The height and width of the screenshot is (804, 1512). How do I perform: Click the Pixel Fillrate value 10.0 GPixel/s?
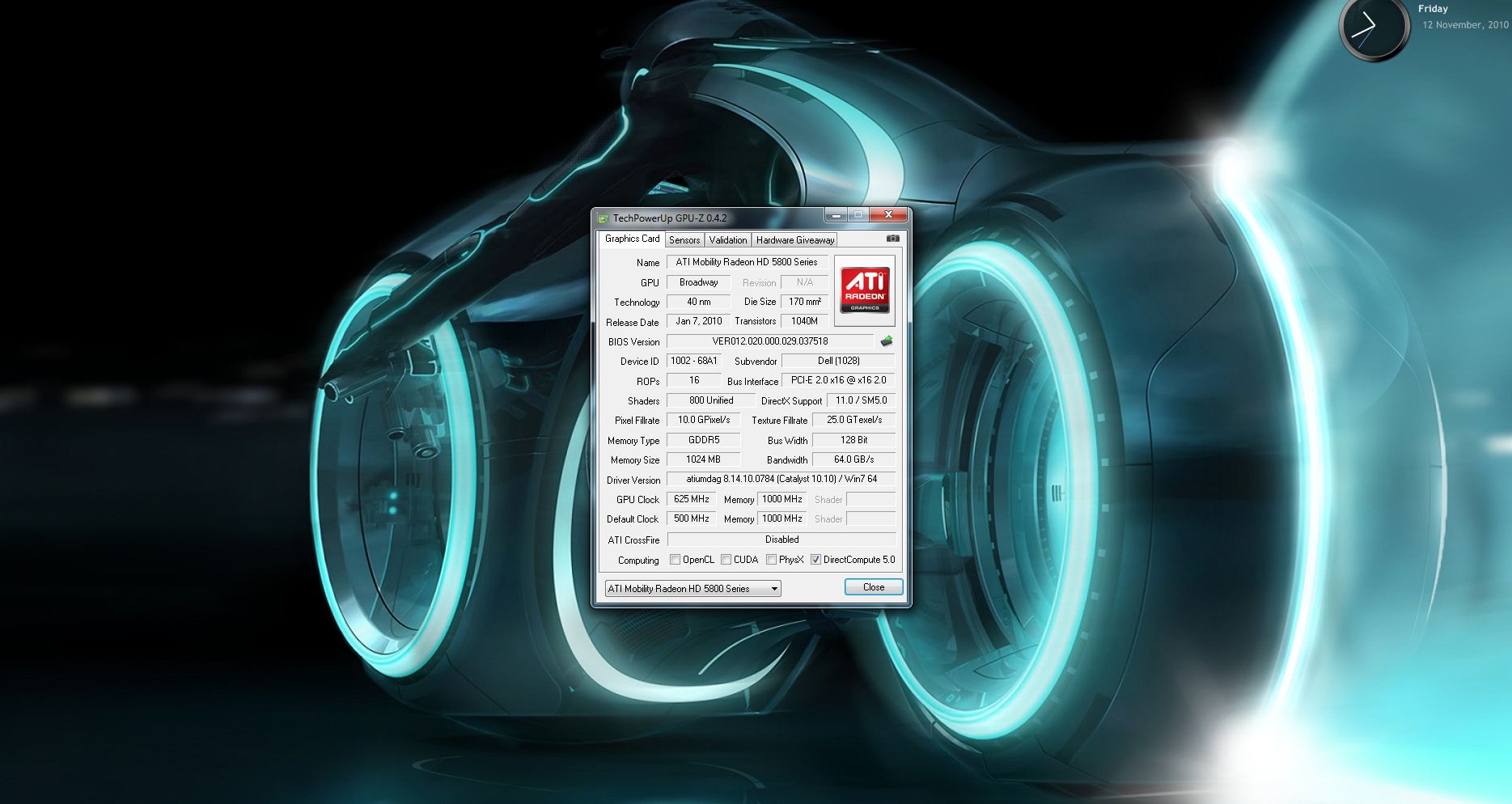click(703, 420)
